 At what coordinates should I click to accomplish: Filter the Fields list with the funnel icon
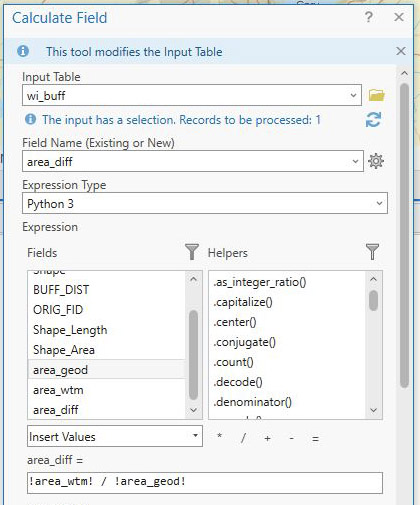click(192, 252)
